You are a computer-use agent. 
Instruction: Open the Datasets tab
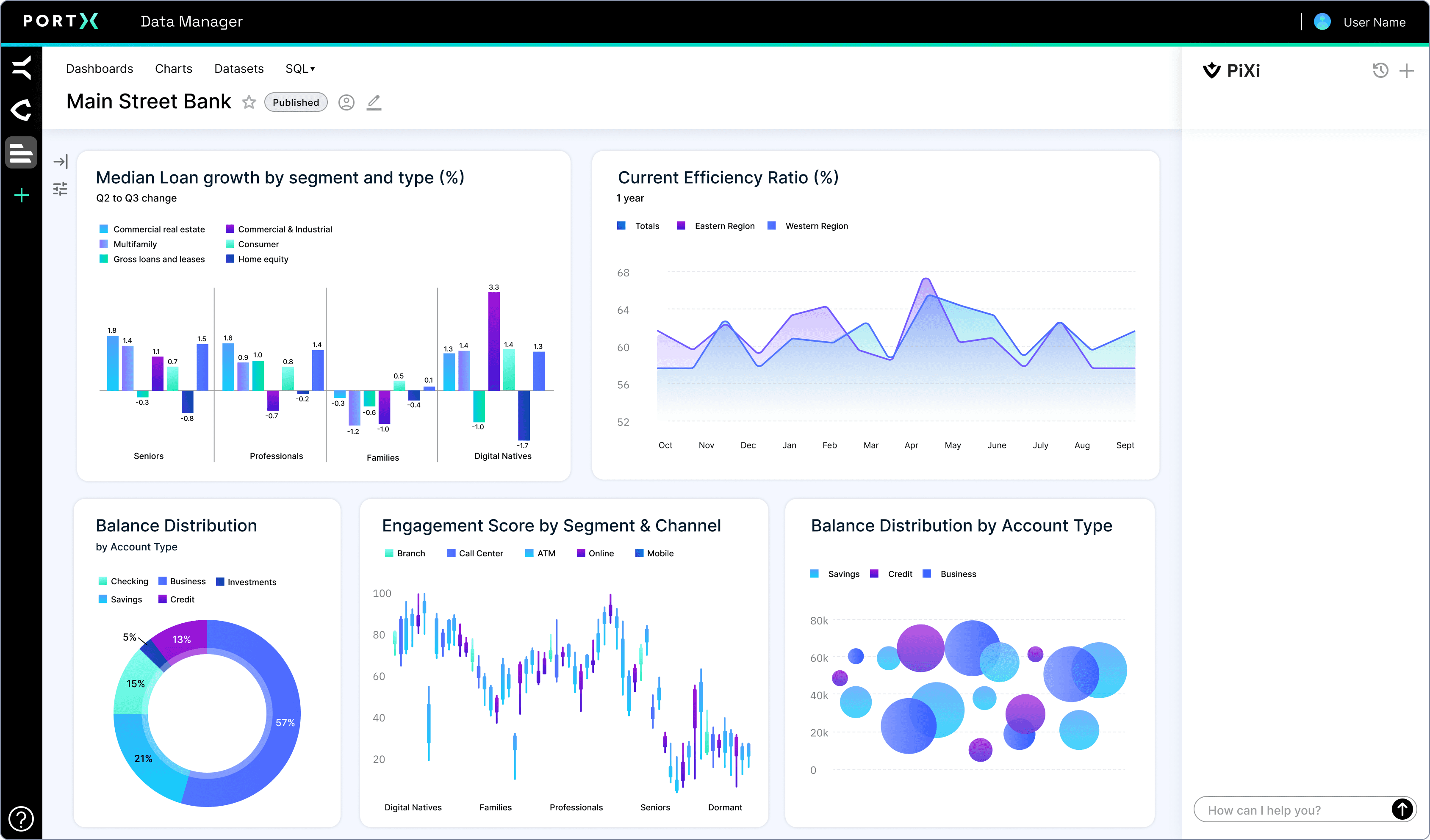click(238, 68)
